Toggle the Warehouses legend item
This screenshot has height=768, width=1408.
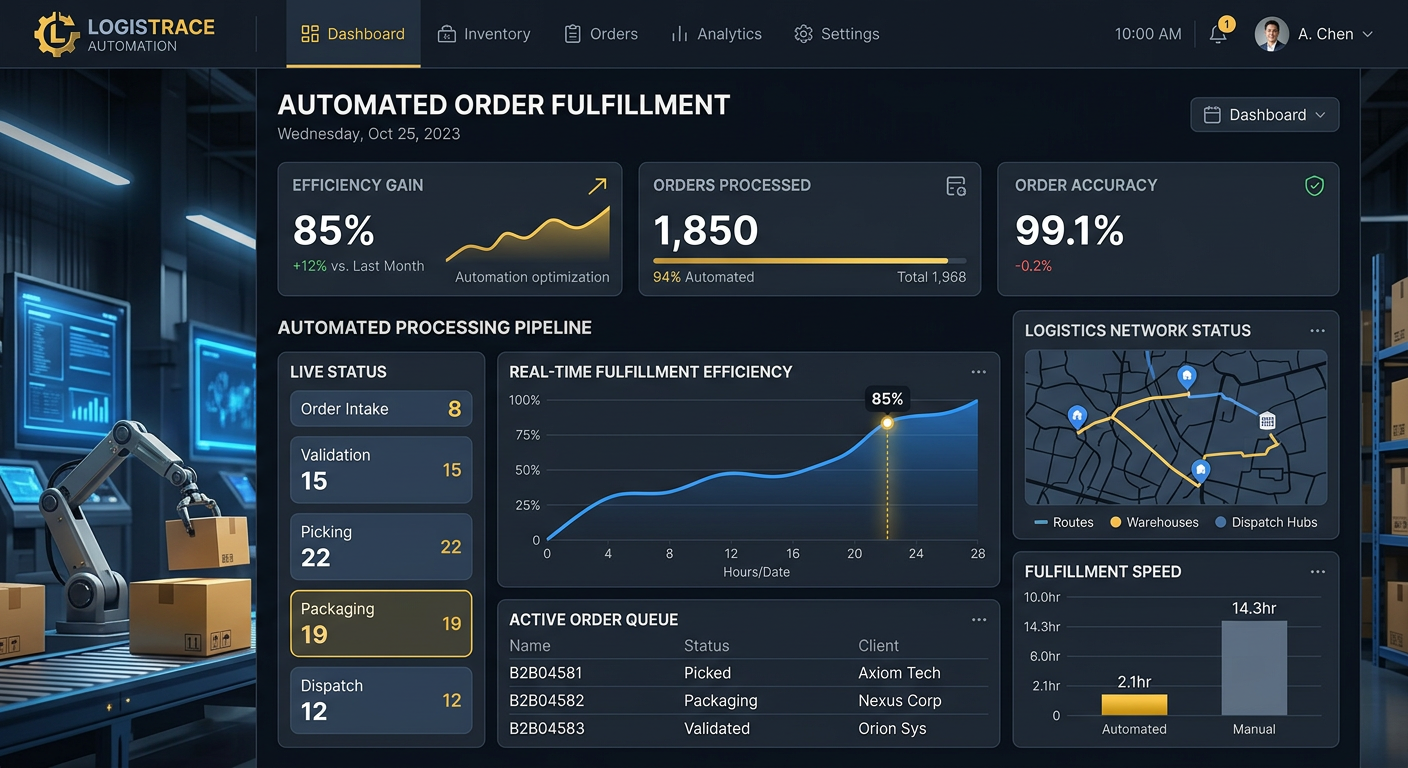click(x=1154, y=522)
